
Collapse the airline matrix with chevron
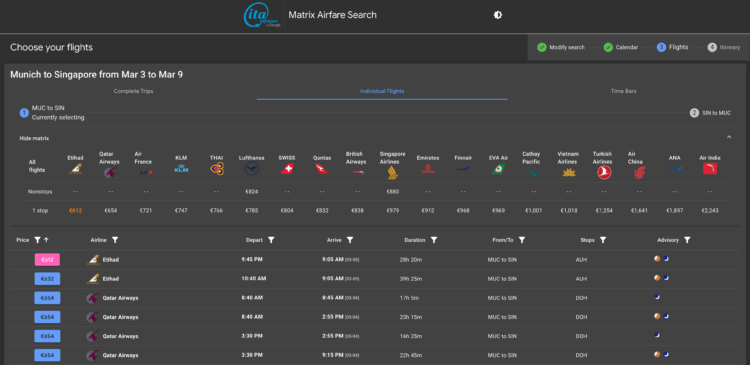(x=729, y=137)
